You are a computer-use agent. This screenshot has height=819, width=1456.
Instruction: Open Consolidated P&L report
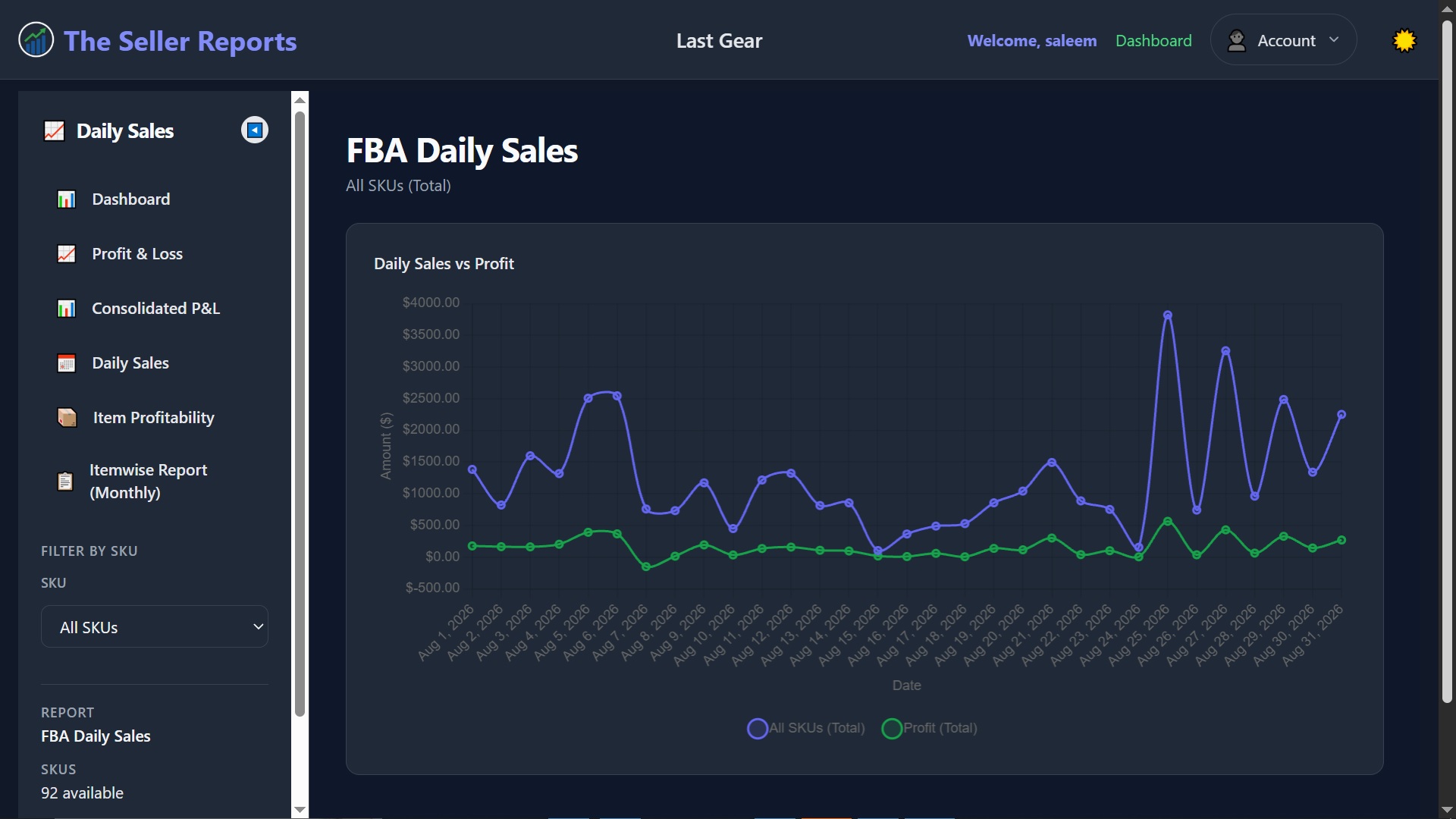pyautogui.click(x=155, y=308)
